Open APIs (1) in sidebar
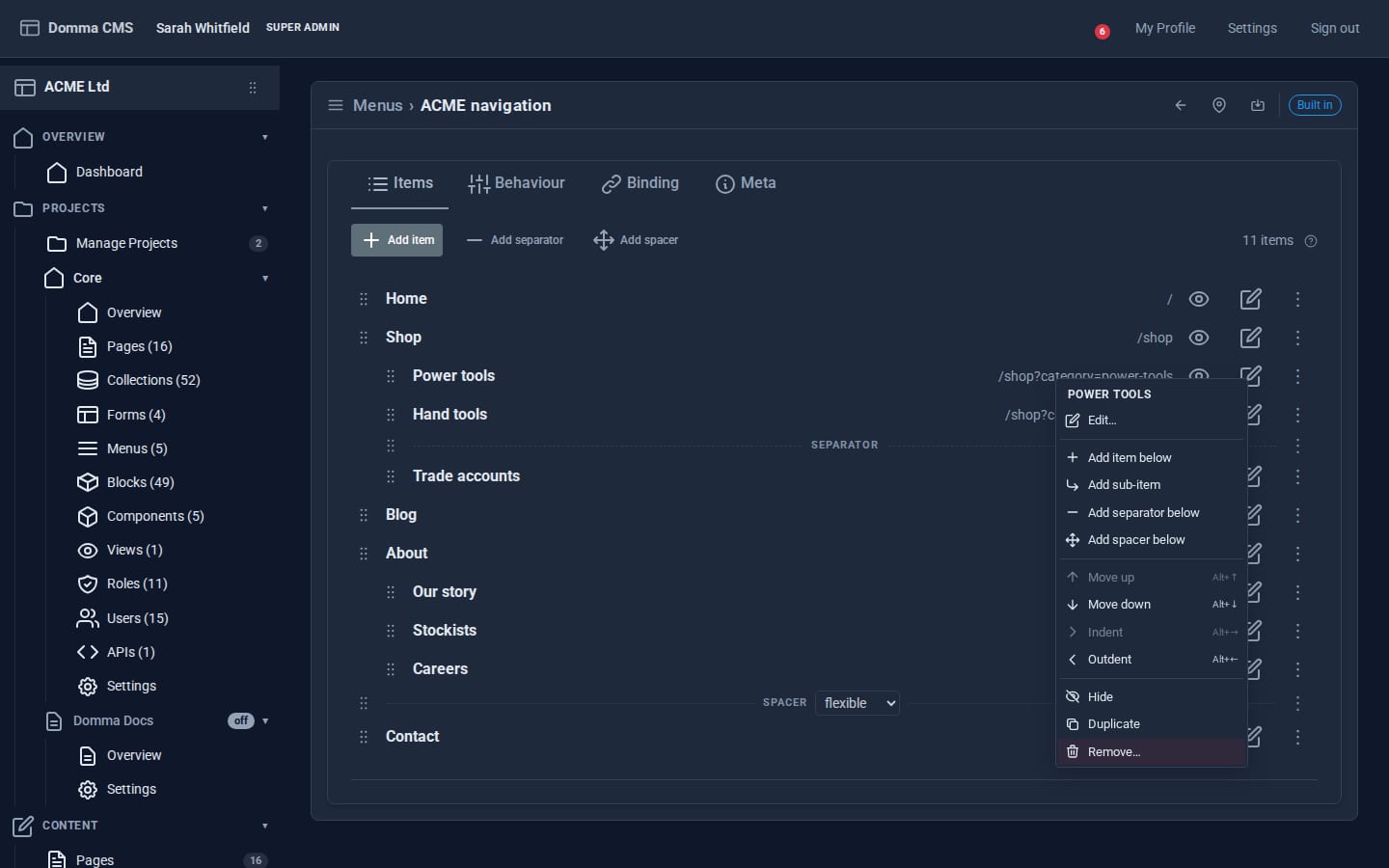Viewport: 1389px width, 868px height. [x=130, y=652]
